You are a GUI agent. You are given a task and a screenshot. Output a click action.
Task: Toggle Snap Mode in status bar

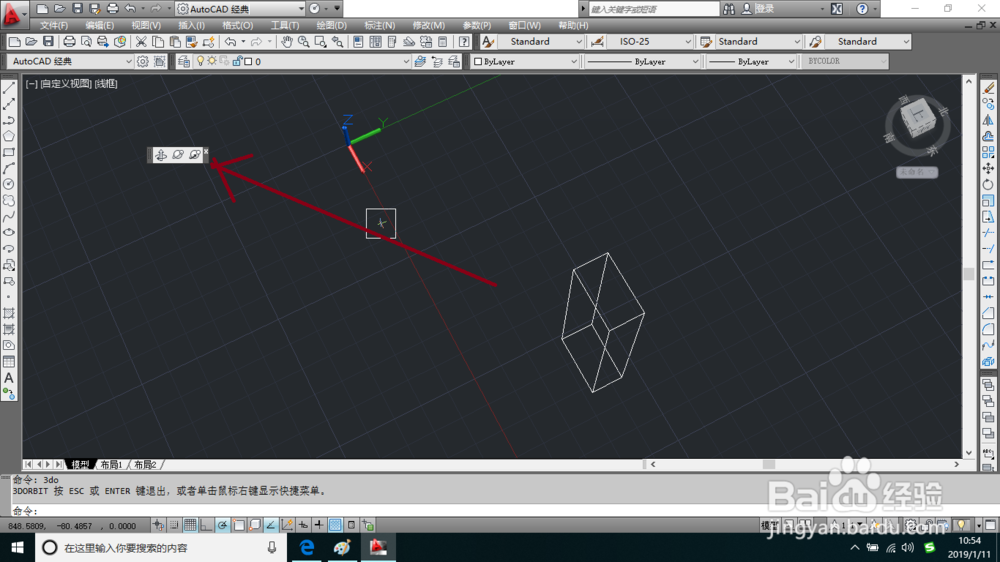(x=174, y=525)
